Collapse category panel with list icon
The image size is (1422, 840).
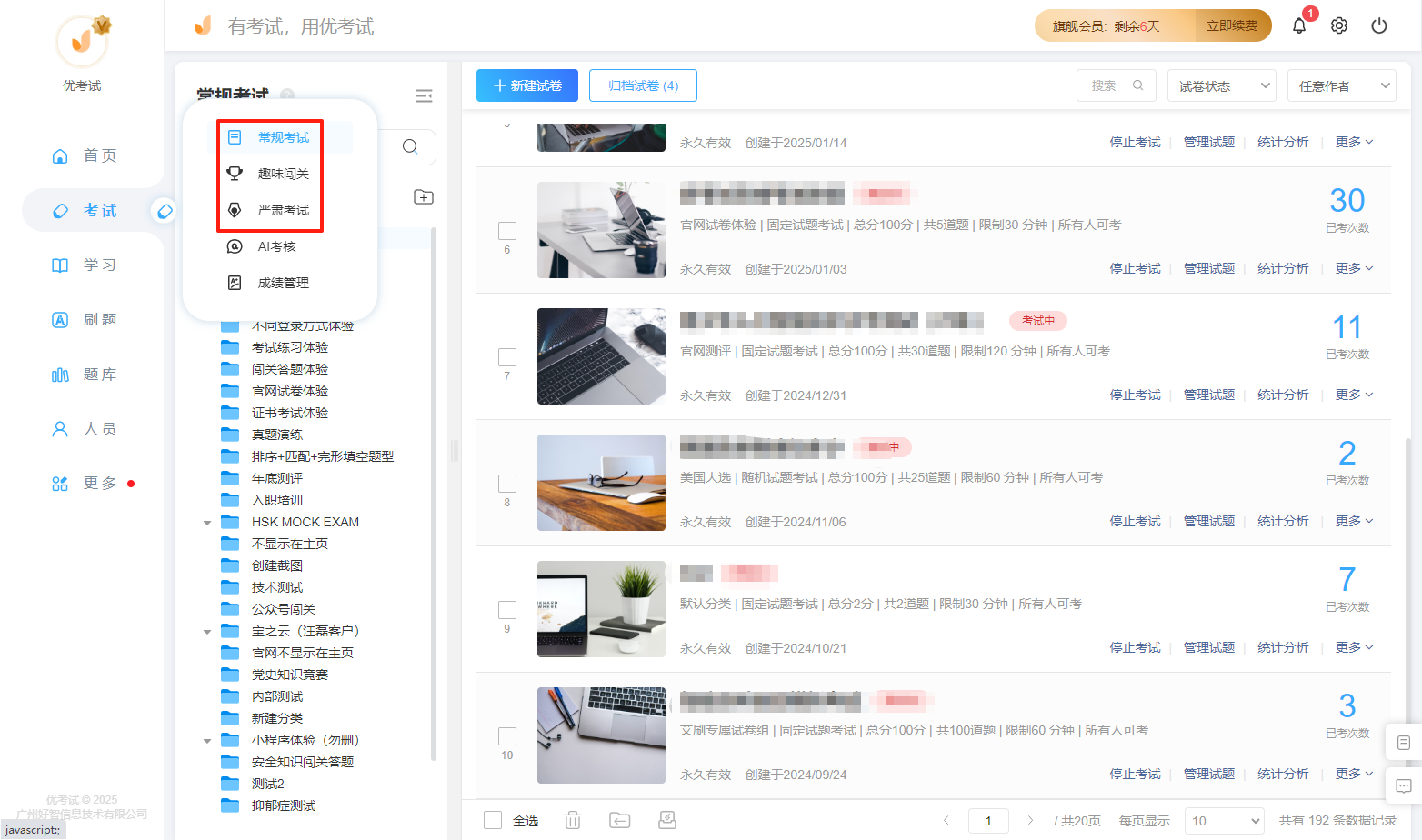(424, 96)
